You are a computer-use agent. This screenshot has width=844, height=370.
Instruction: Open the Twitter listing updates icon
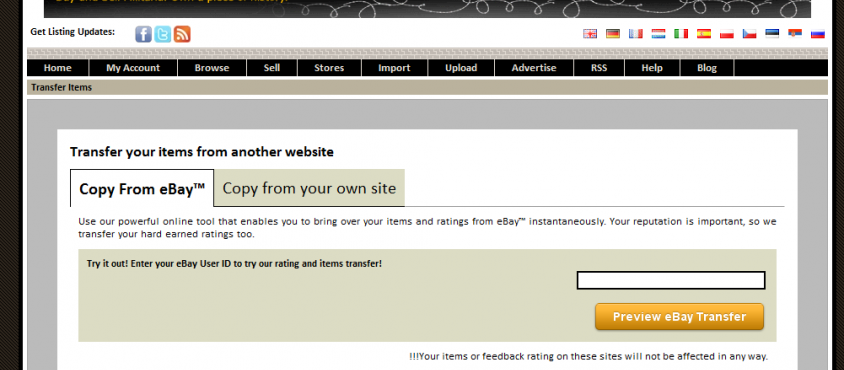[x=163, y=34]
